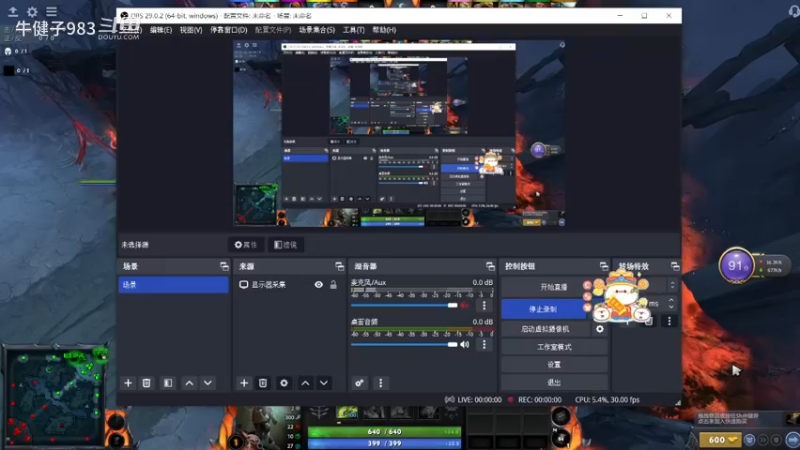
Task: Click the OBS preview canvas
Action: click(x=399, y=134)
